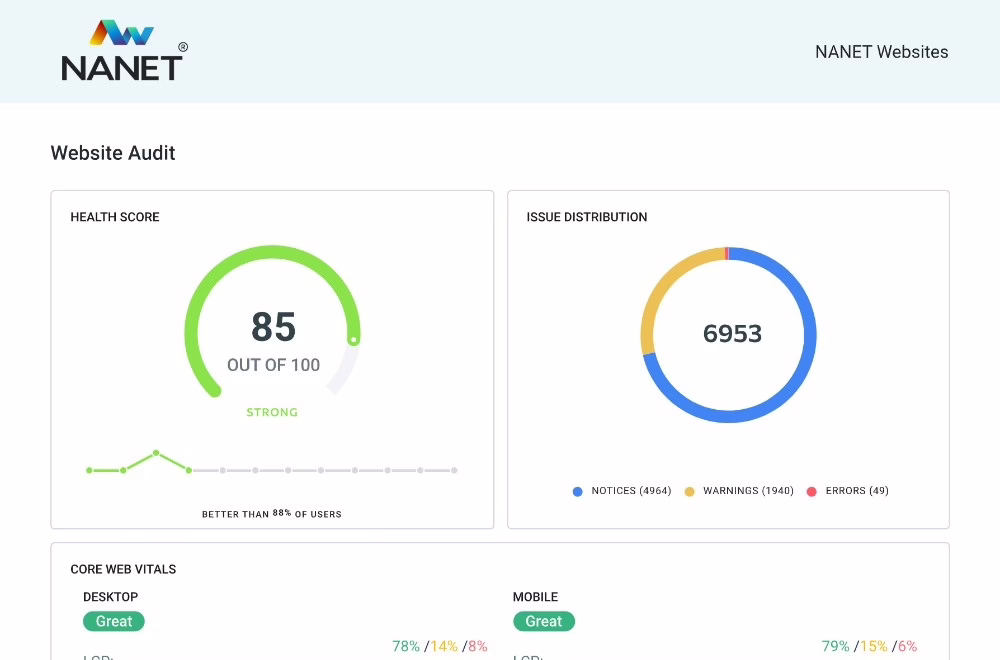Click the Core Web Vitals title

point(123,569)
